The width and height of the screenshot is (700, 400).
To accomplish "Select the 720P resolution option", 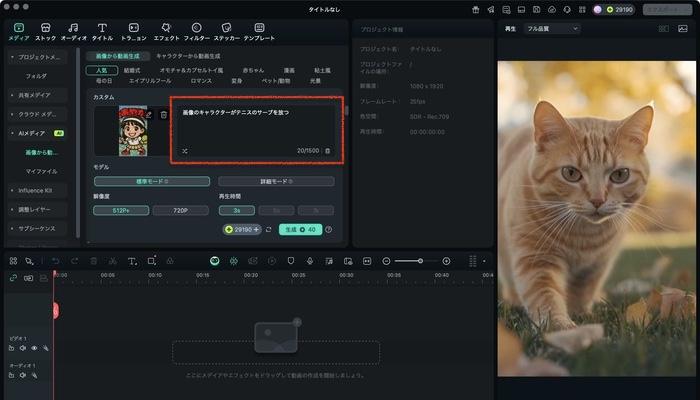I will click(x=182, y=212).
